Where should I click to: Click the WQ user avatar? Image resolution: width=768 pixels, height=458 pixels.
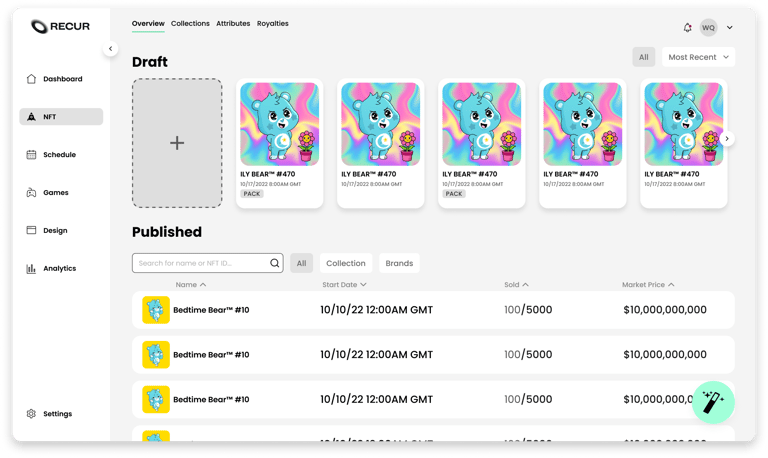tap(708, 28)
